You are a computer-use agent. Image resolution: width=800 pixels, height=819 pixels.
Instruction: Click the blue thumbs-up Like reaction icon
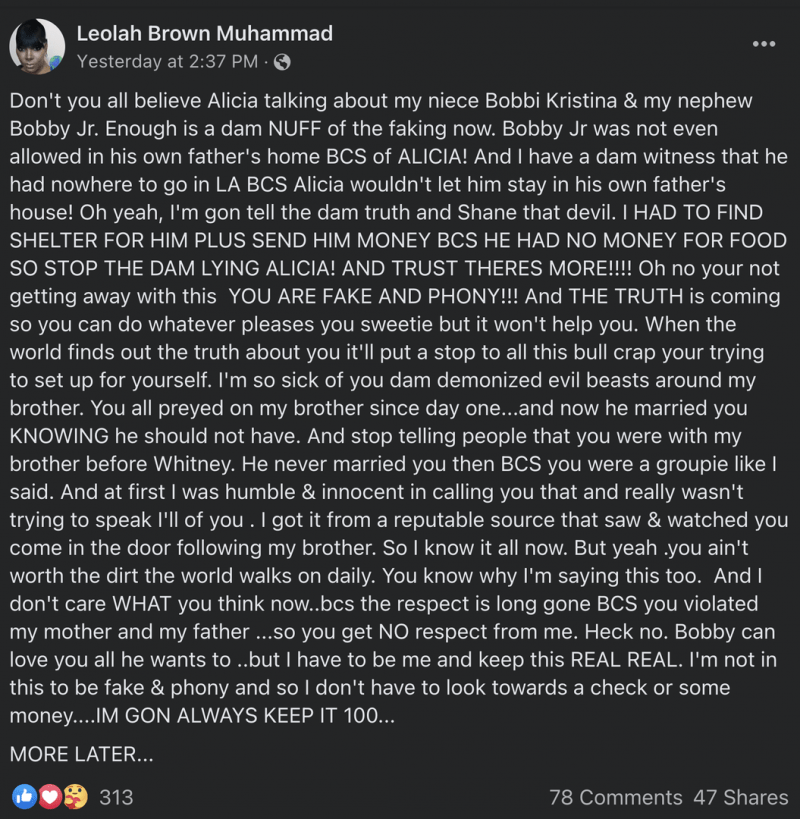tap(24, 797)
